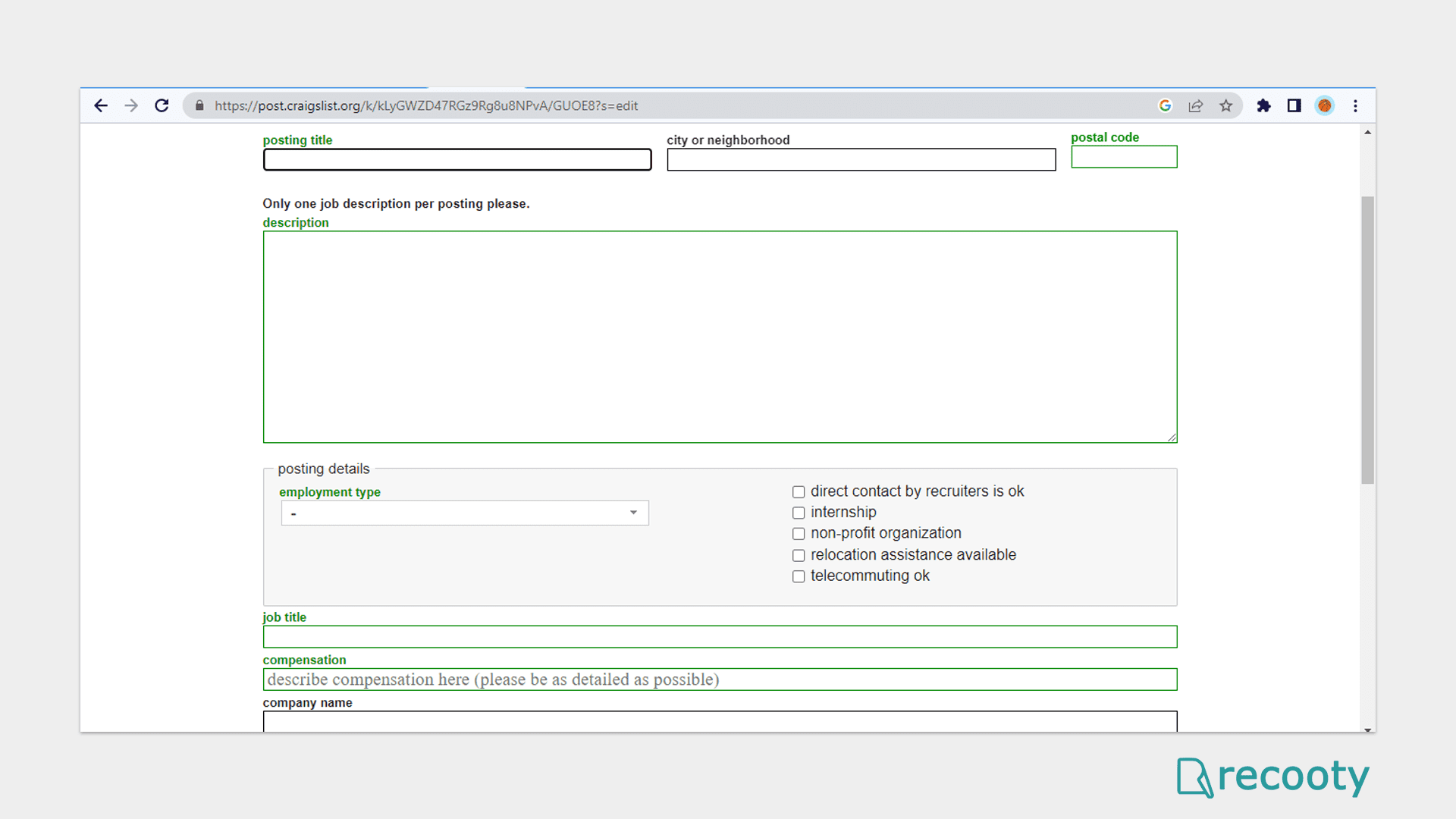The height and width of the screenshot is (819, 1456).
Task: Click the scrollbar down arrow
Action: point(1367,729)
